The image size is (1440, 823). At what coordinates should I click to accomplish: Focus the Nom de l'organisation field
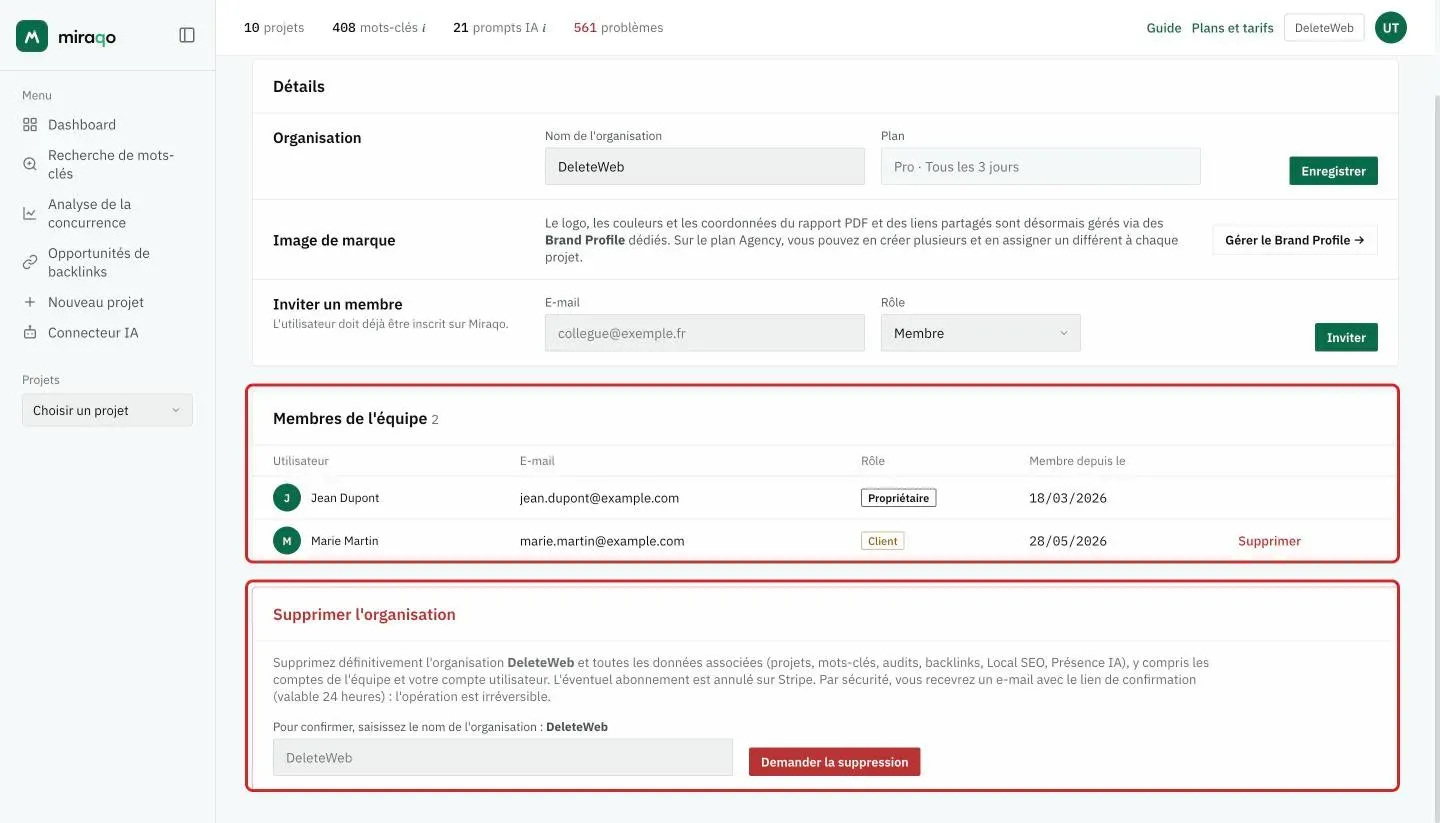point(705,167)
